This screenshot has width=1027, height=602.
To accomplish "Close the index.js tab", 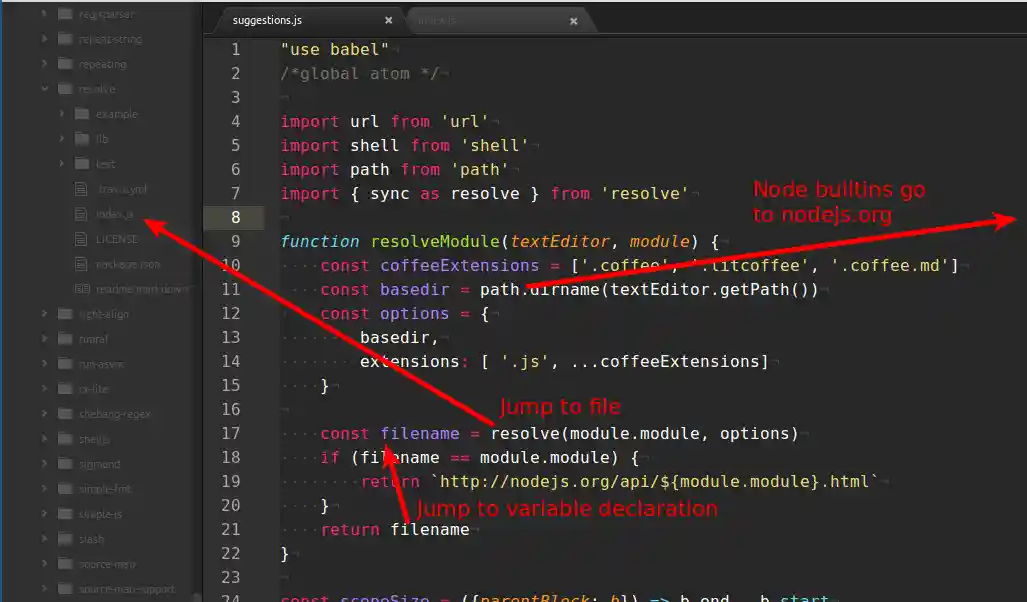I will point(573,19).
